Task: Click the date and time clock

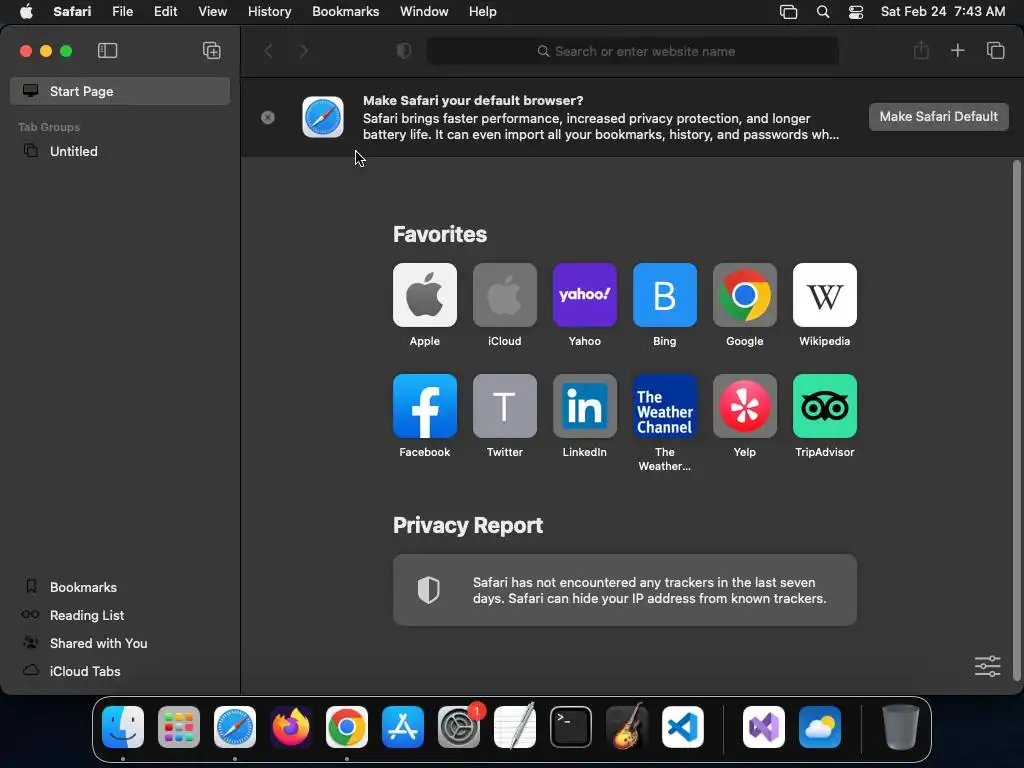Action: [x=942, y=12]
